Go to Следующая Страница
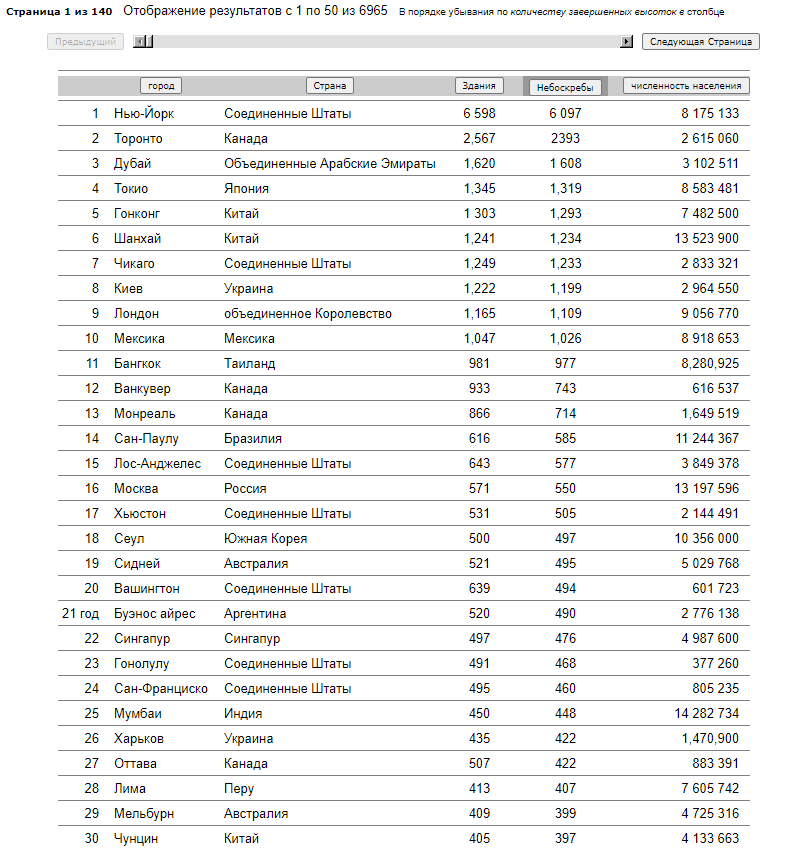 (x=701, y=42)
